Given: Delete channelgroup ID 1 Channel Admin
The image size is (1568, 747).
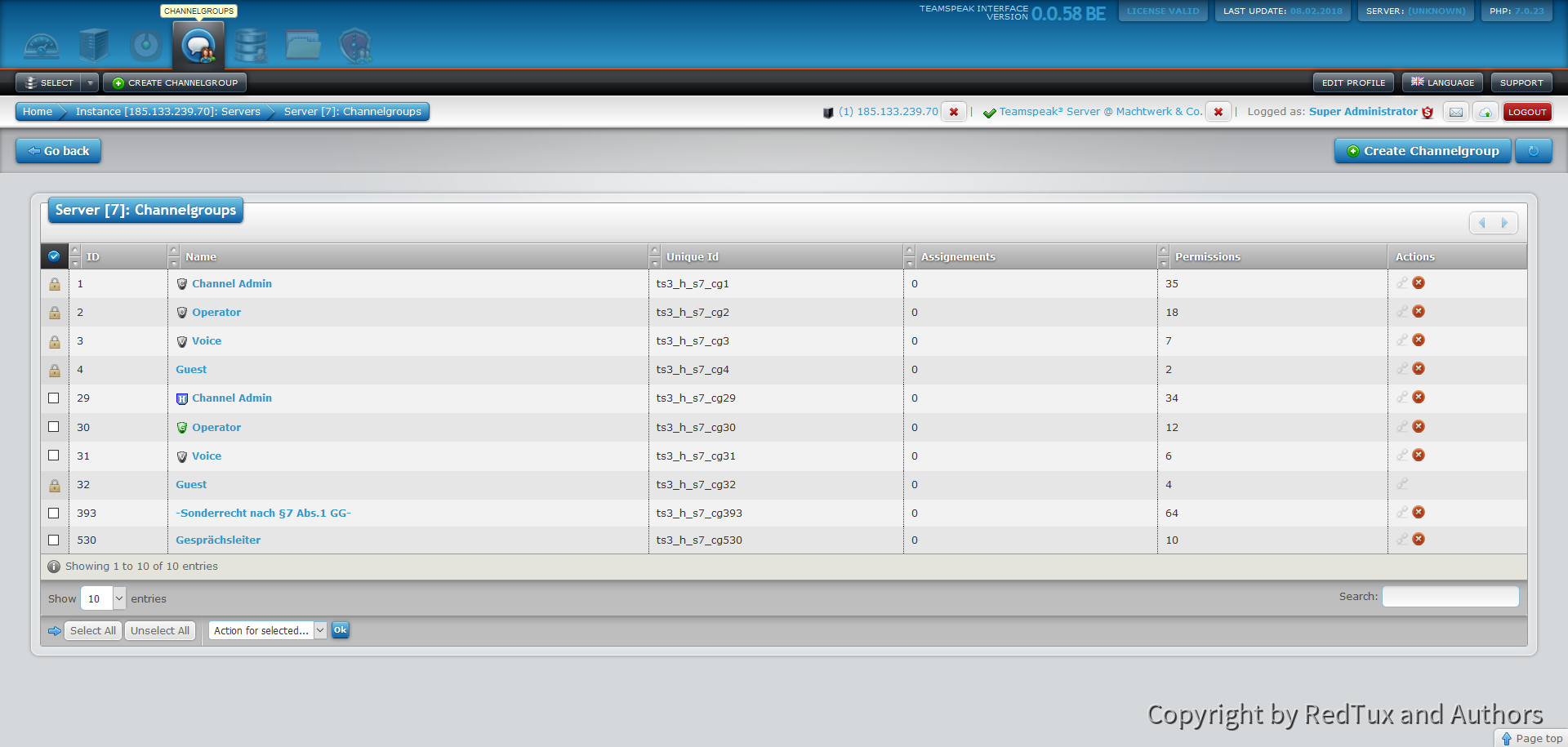Looking at the screenshot, I should 1419,282.
